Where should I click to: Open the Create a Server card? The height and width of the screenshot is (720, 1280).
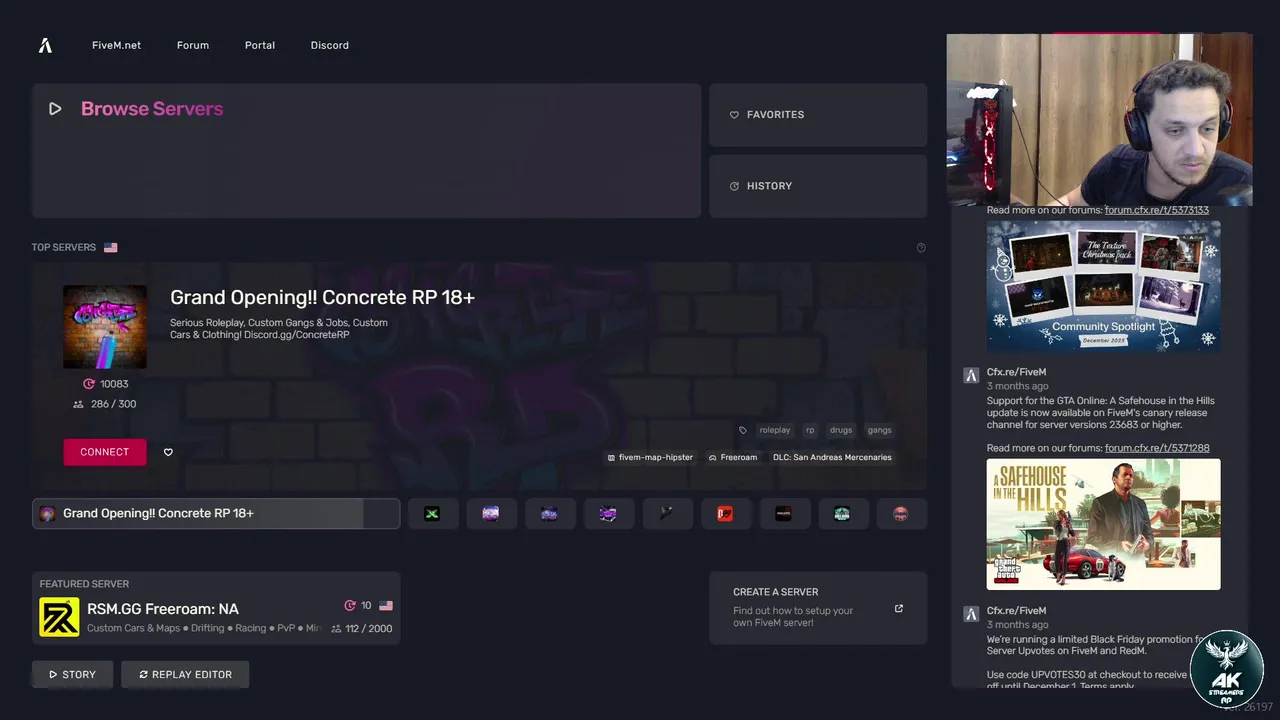coord(818,608)
